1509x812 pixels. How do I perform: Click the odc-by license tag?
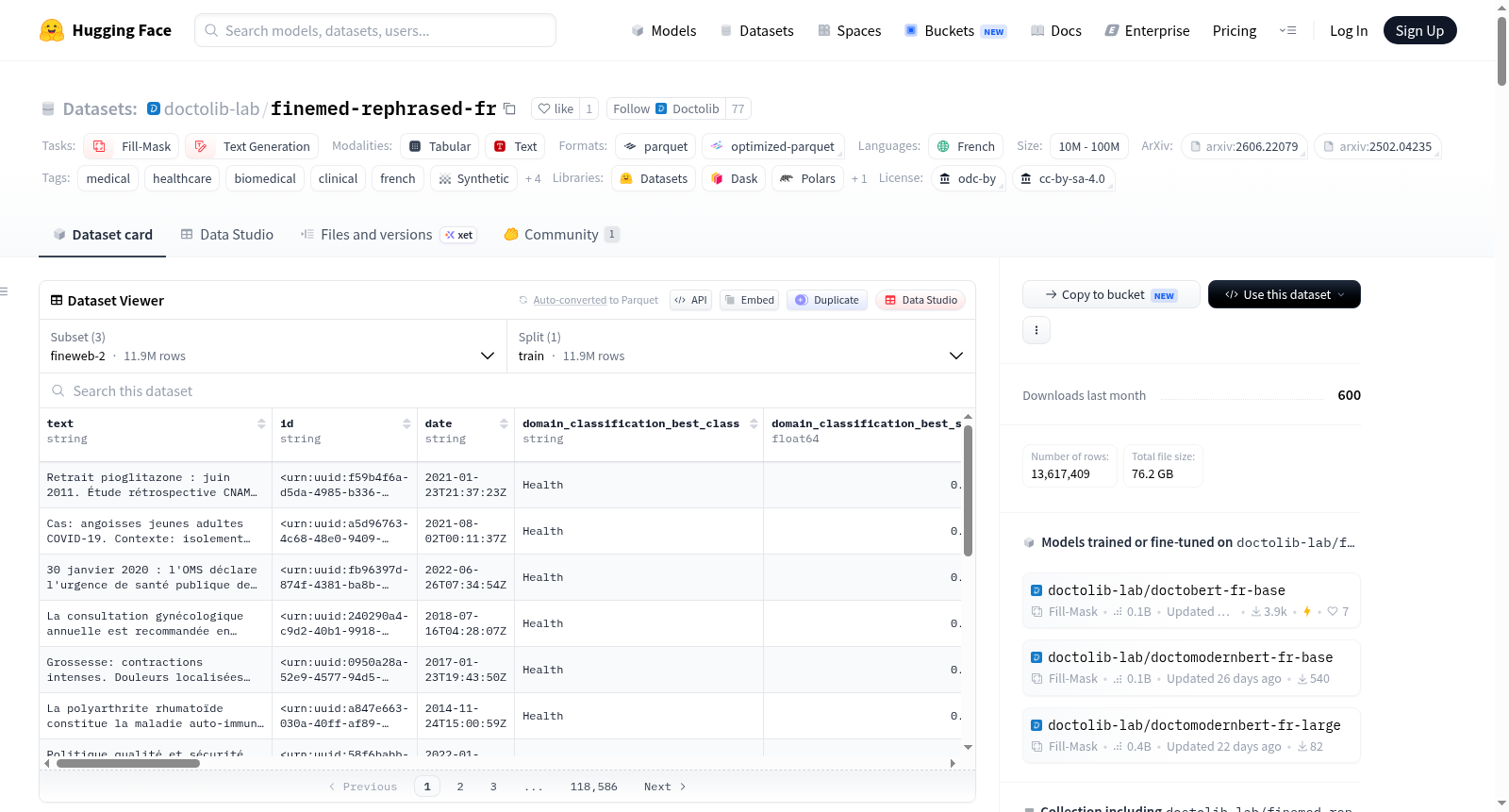point(968,178)
